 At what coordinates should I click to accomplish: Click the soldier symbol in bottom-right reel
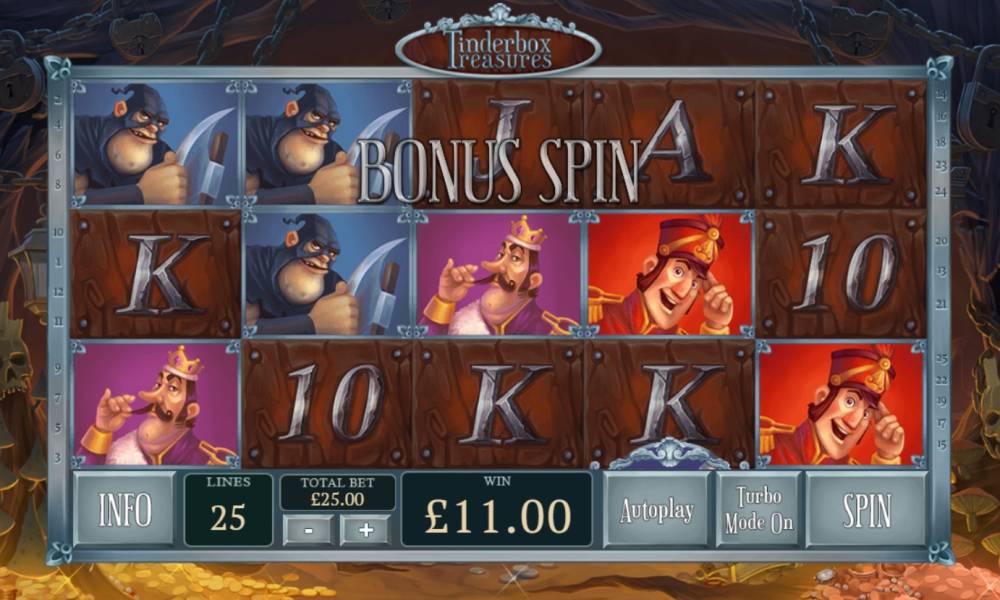841,404
